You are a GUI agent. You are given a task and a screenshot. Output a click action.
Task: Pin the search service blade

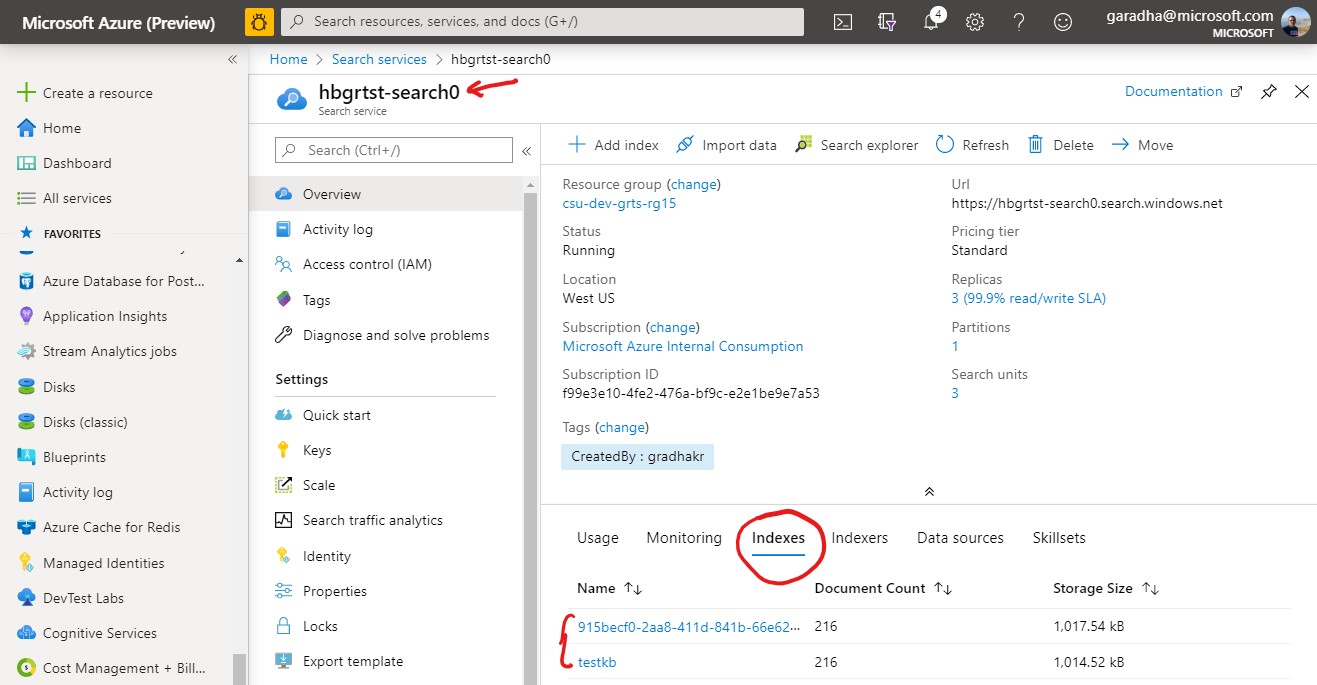coord(1268,92)
